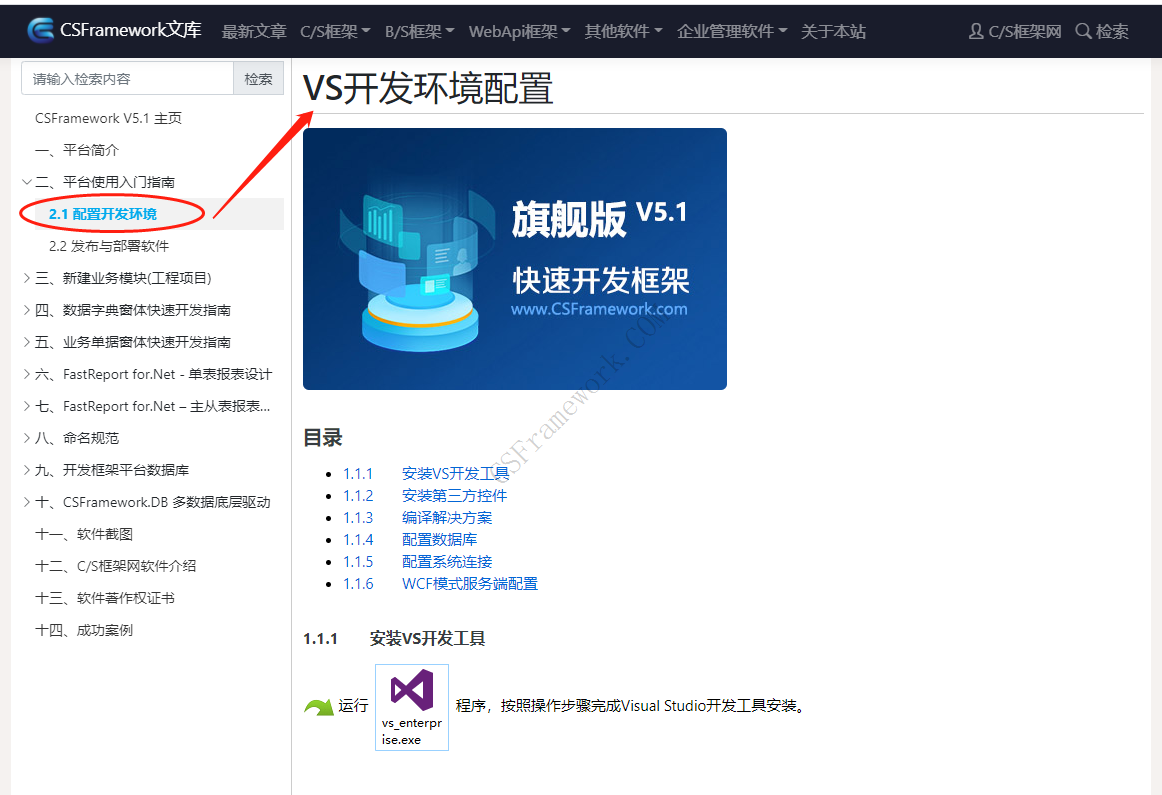Screen dimensions: 1162x795
Task: Expand the 四、数据字典窗体快速开发指南 chevron
Action: click(27, 310)
